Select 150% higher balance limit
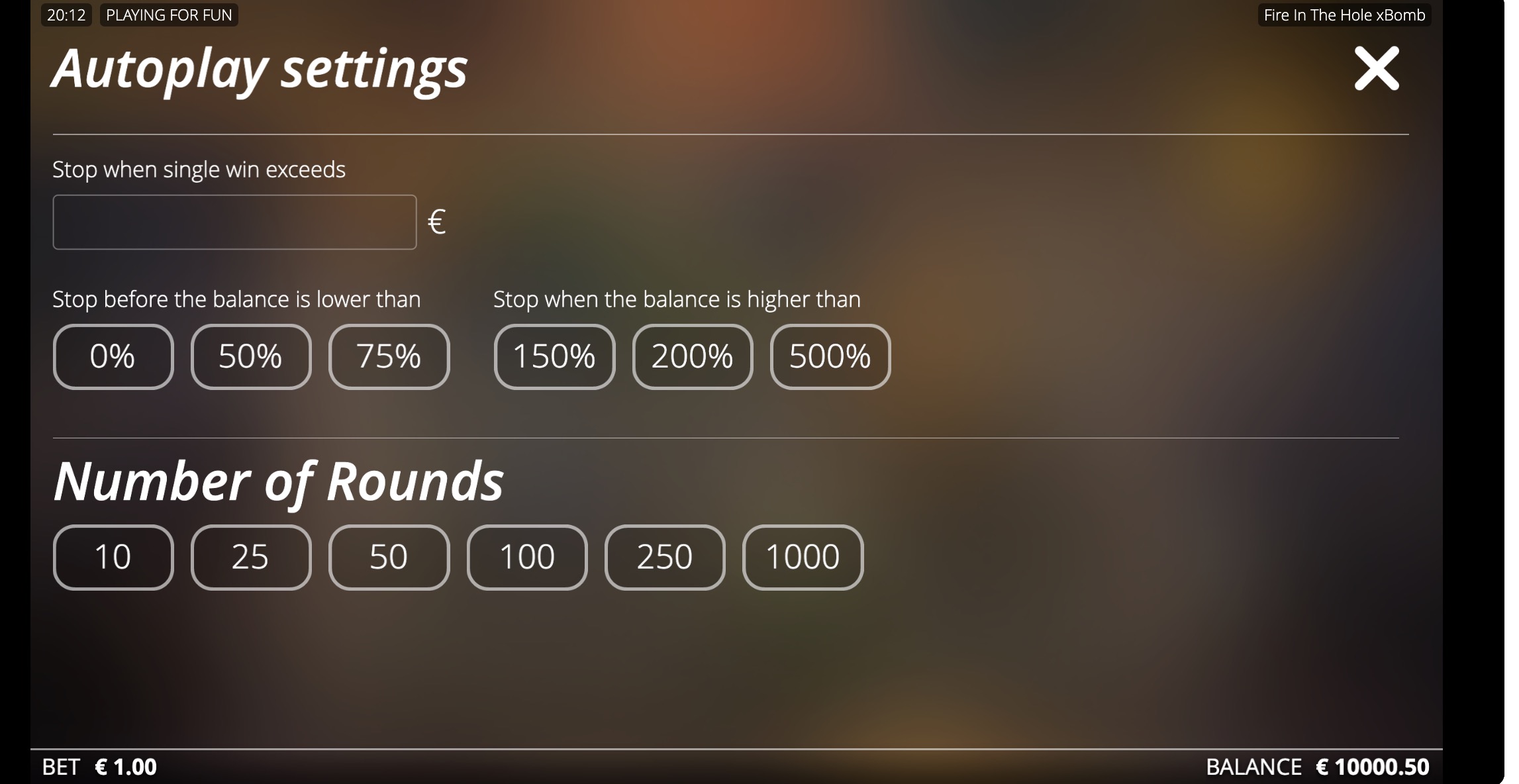Image resolution: width=1519 pixels, height=784 pixels. [554, 357]
